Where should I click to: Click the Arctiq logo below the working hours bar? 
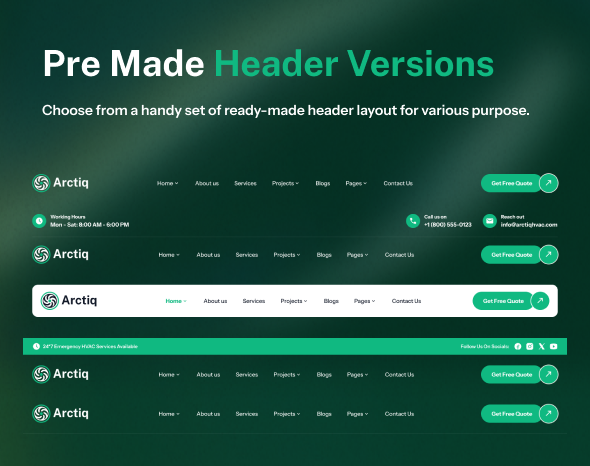[61, 254]
